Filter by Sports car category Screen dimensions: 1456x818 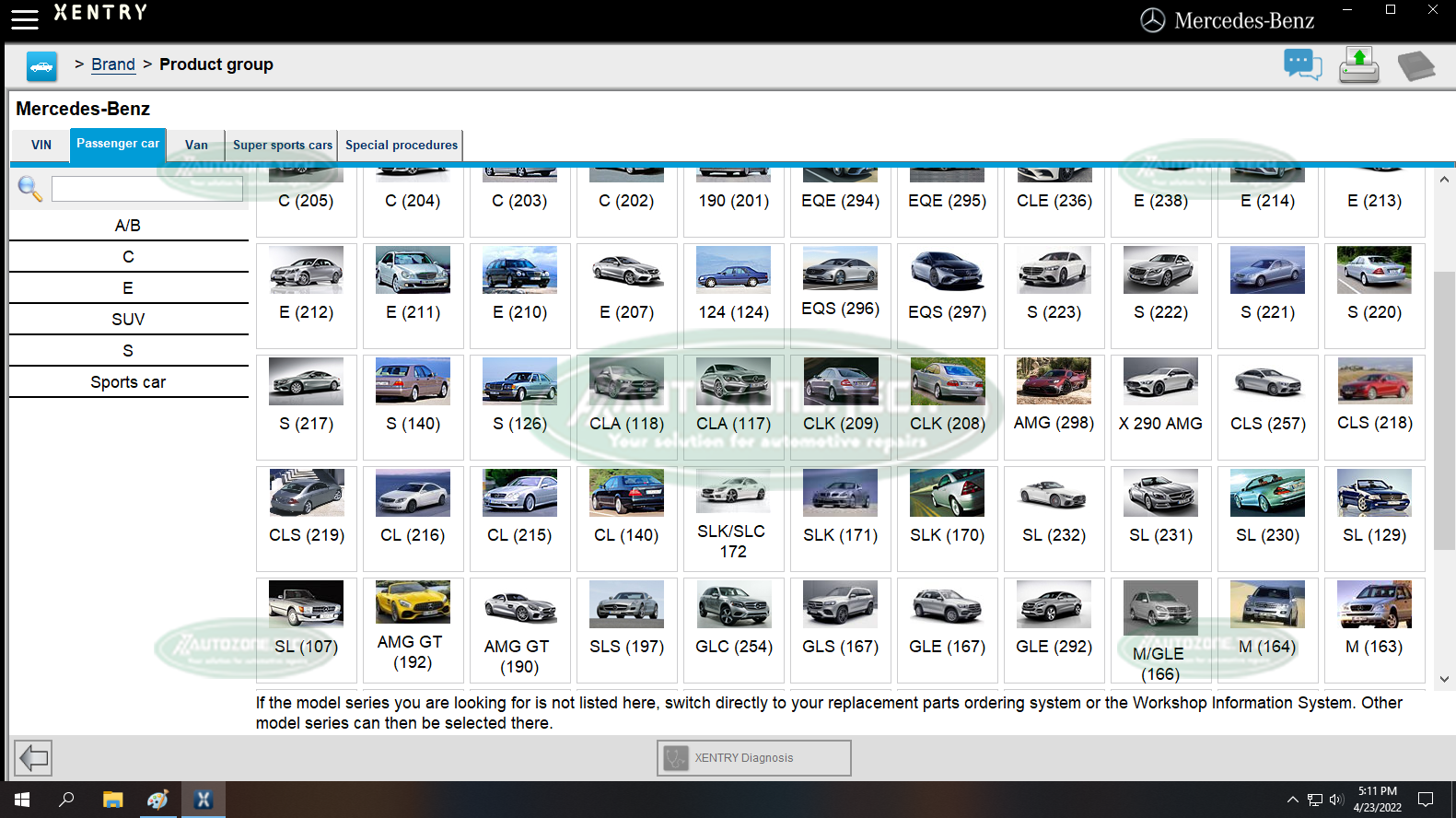128,382
